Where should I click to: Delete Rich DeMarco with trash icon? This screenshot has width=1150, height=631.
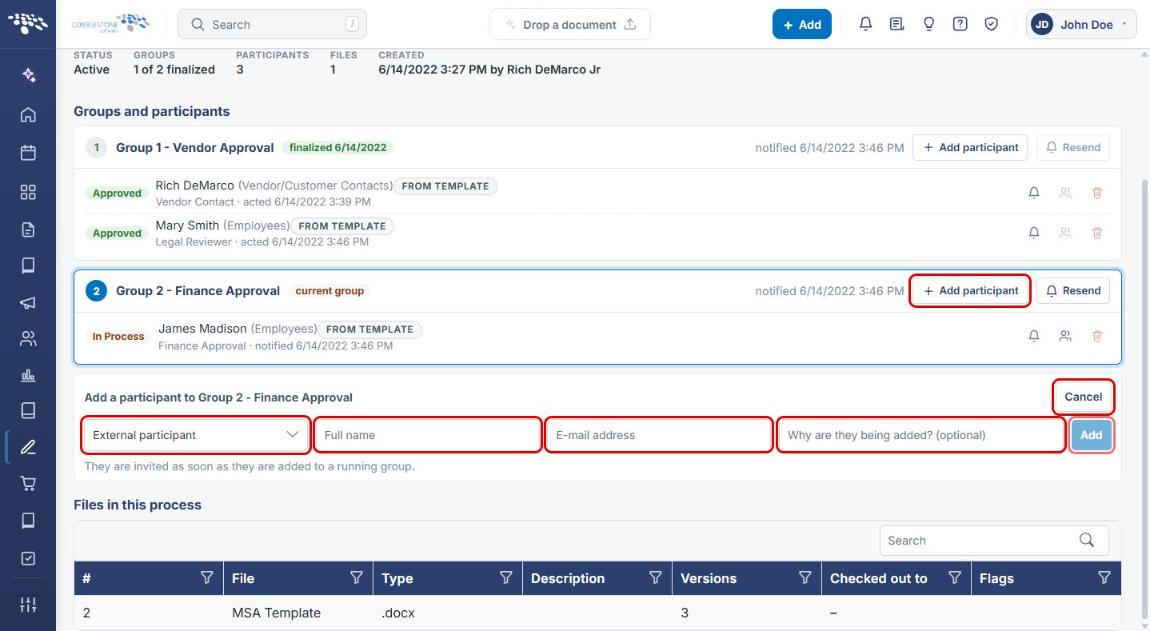click(1097, 193)
